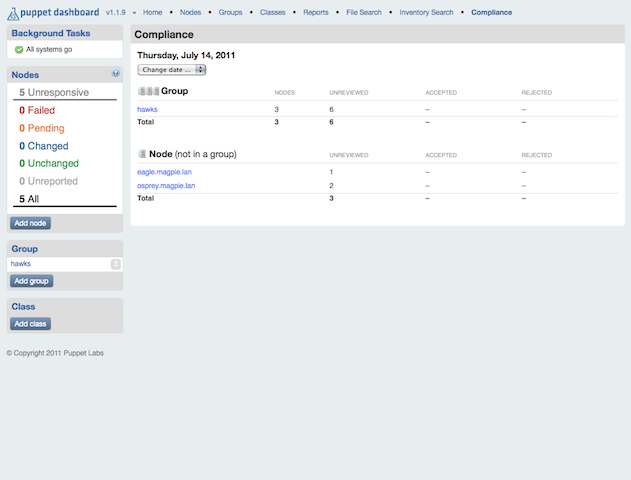The height and width of the screenshot is (480, 631).
Task: Filter nodes by 0 Unreported
Action: pyautogui.click(x=48, y=181)
